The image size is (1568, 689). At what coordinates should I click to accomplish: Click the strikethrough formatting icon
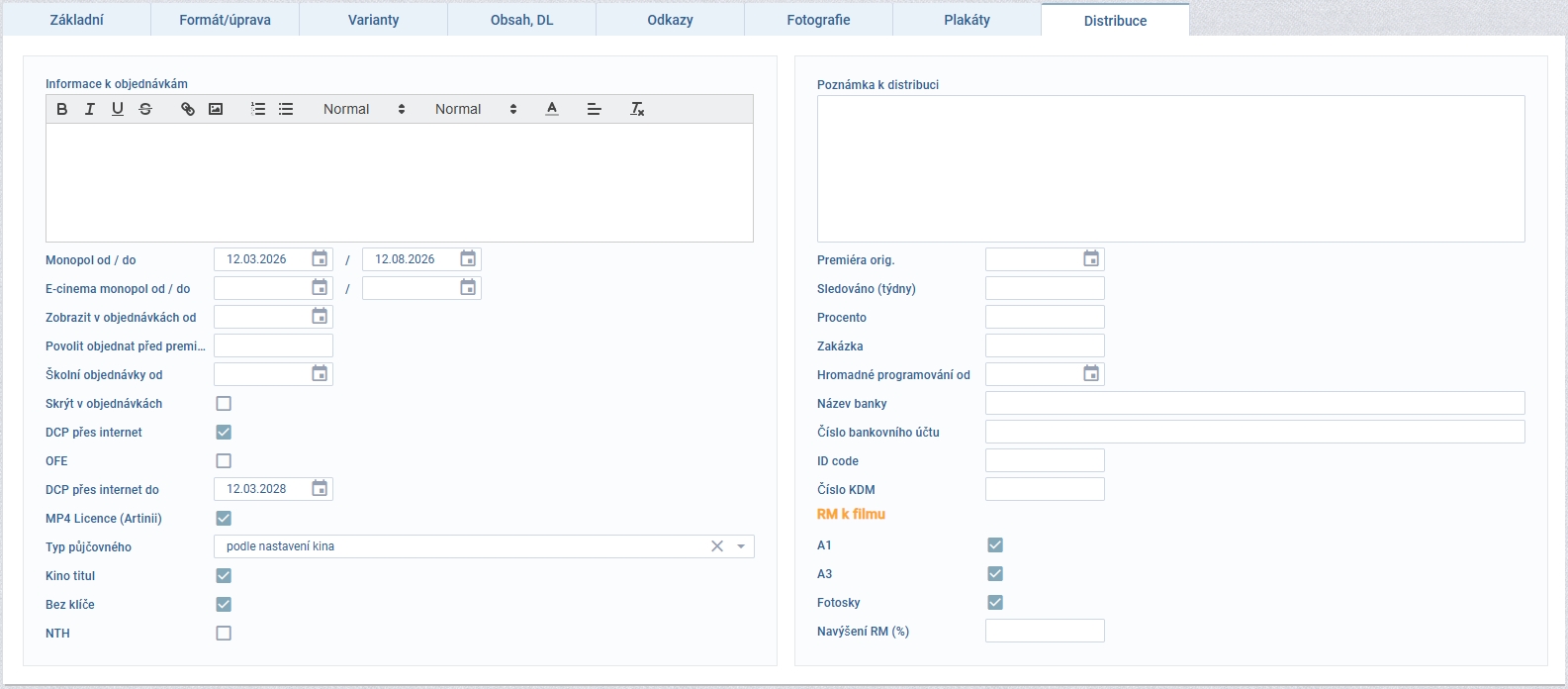tap(145, 109)
